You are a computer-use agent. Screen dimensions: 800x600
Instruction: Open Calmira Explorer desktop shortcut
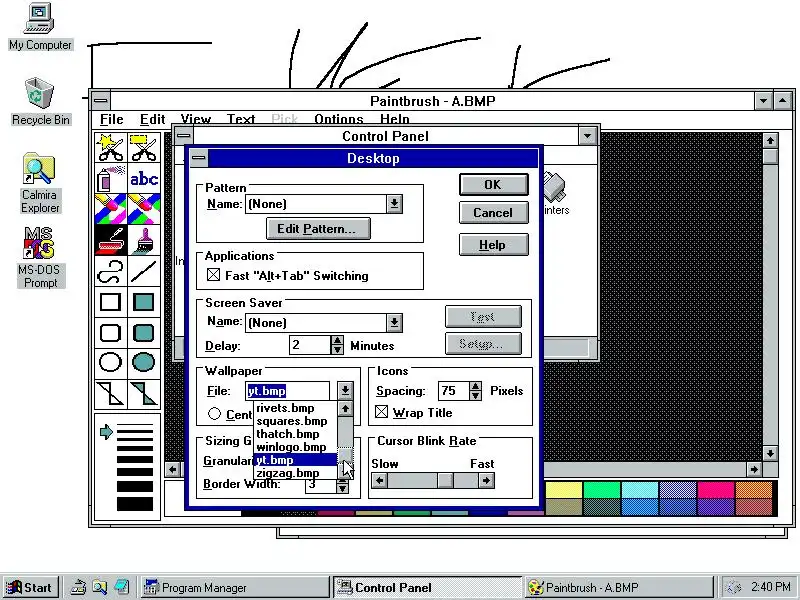coord(40,183)
